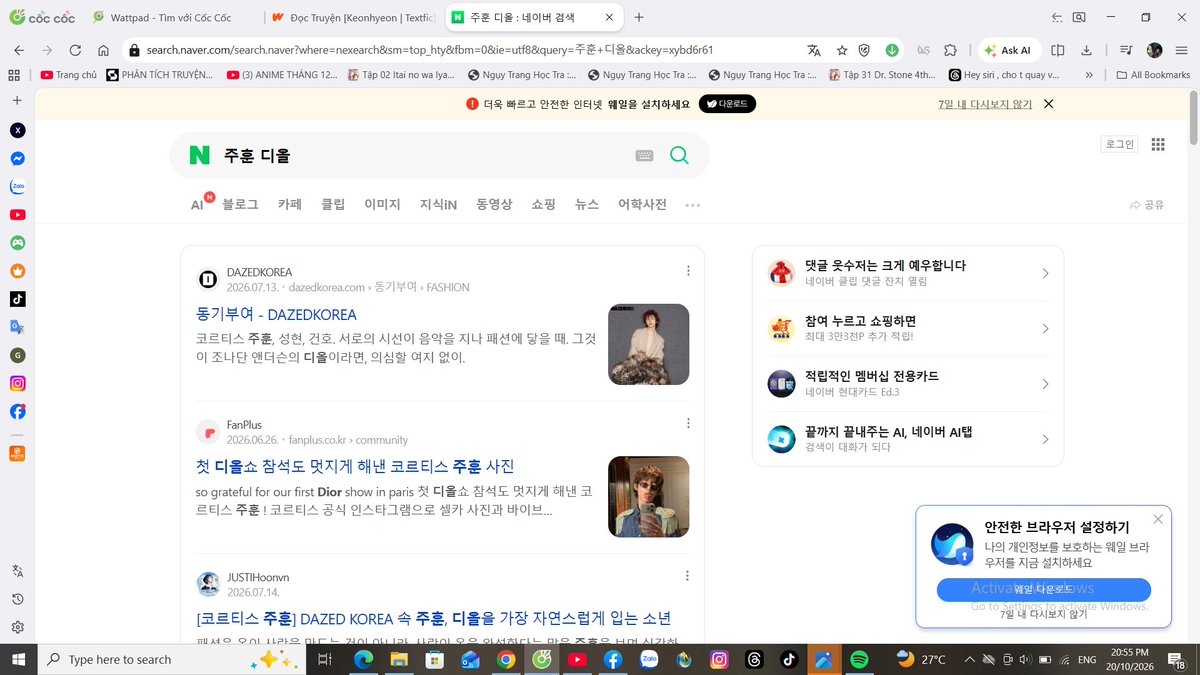The width and height of the screenshot is (1200, 675).
Task: Close the 안전한 브라우저 설정하기 popup
Action: 1158,519
